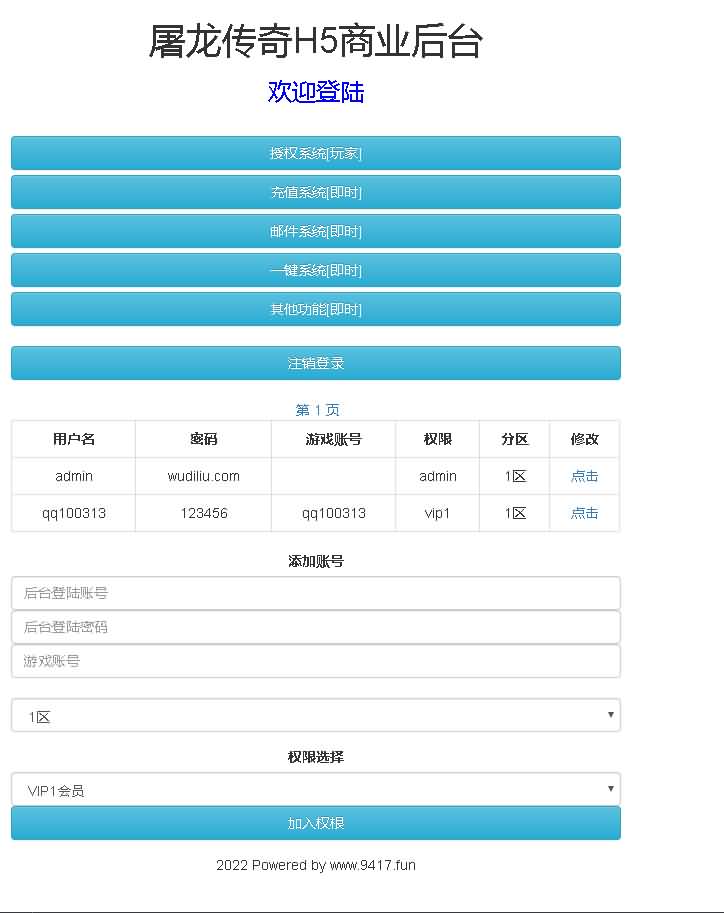
Task: Click the 用户名 column header
Action: point(73,439)
